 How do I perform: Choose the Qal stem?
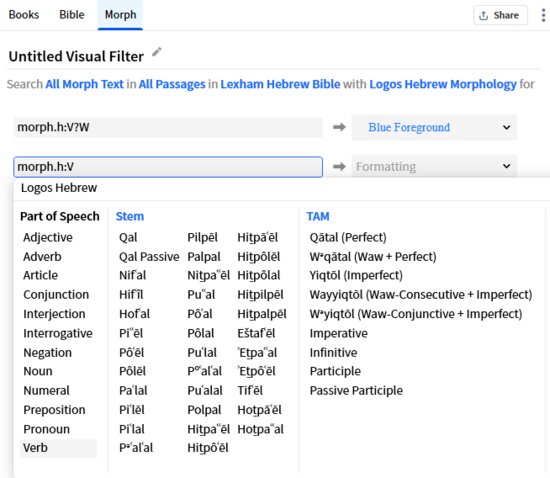[128, 237]
